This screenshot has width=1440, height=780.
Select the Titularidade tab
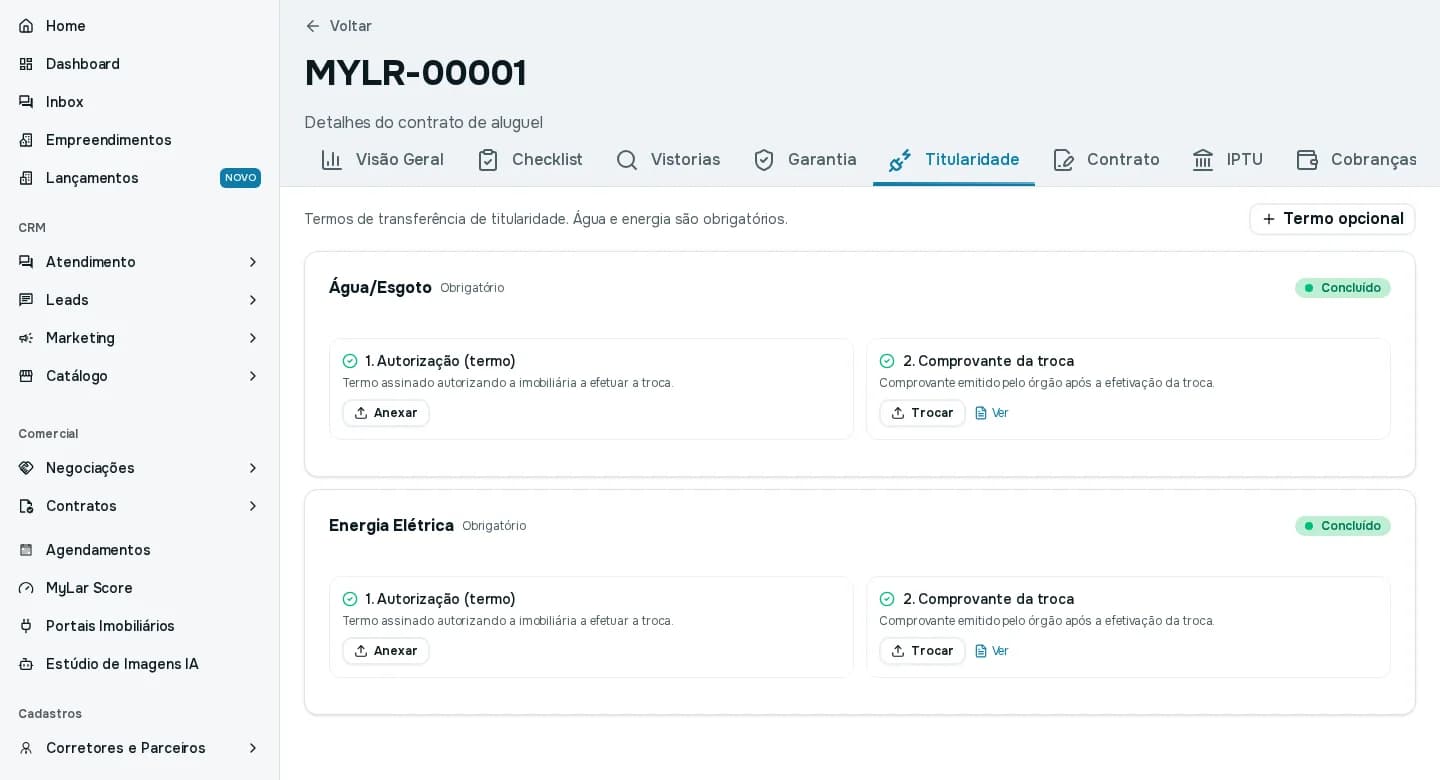(954, 160)
